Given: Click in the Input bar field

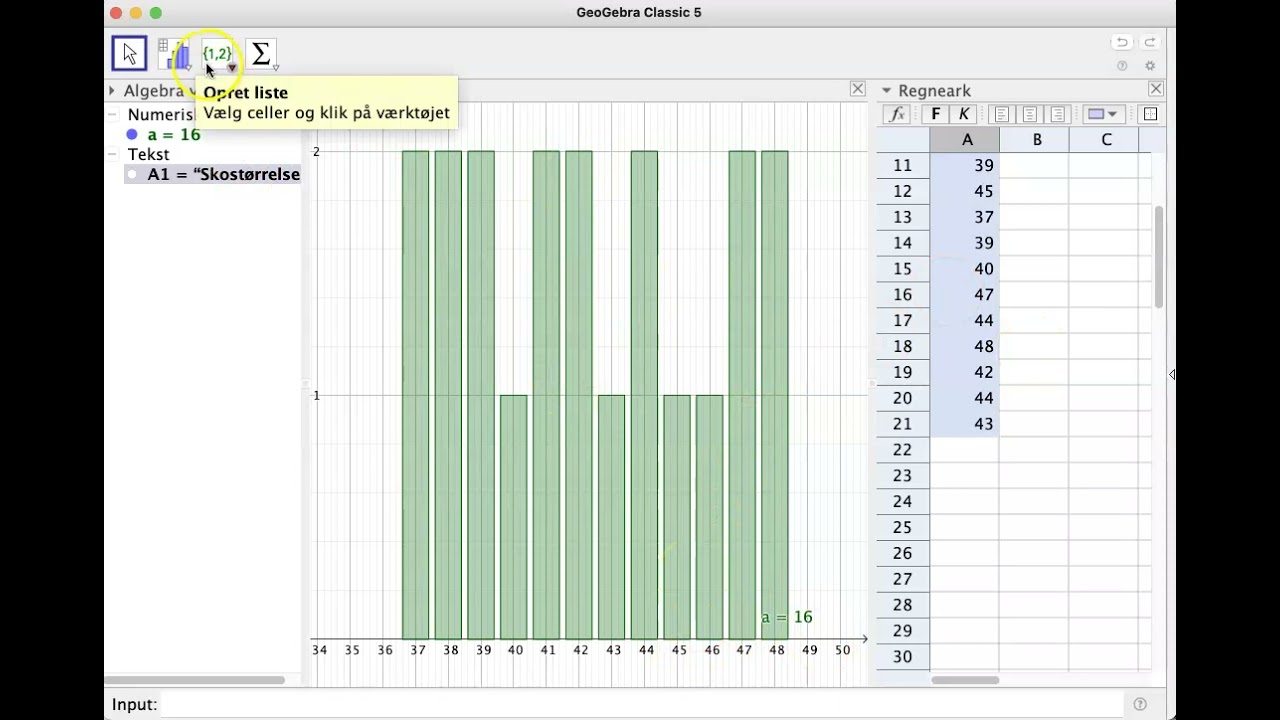Looking at the screenshot, I should pos(642,704).
